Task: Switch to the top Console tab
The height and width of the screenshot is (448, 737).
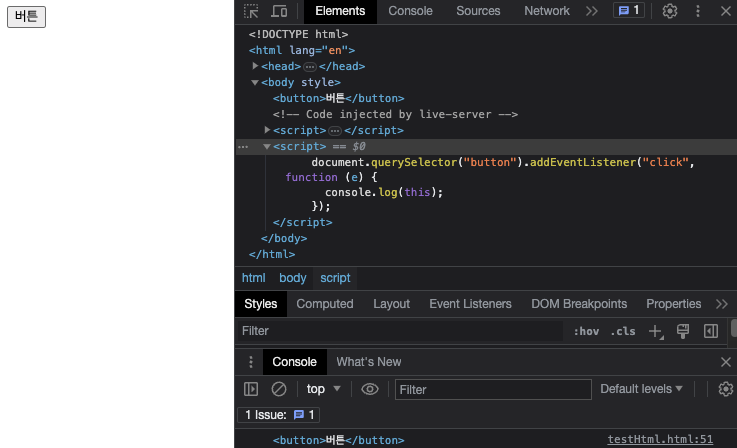Action: point(410,11)
